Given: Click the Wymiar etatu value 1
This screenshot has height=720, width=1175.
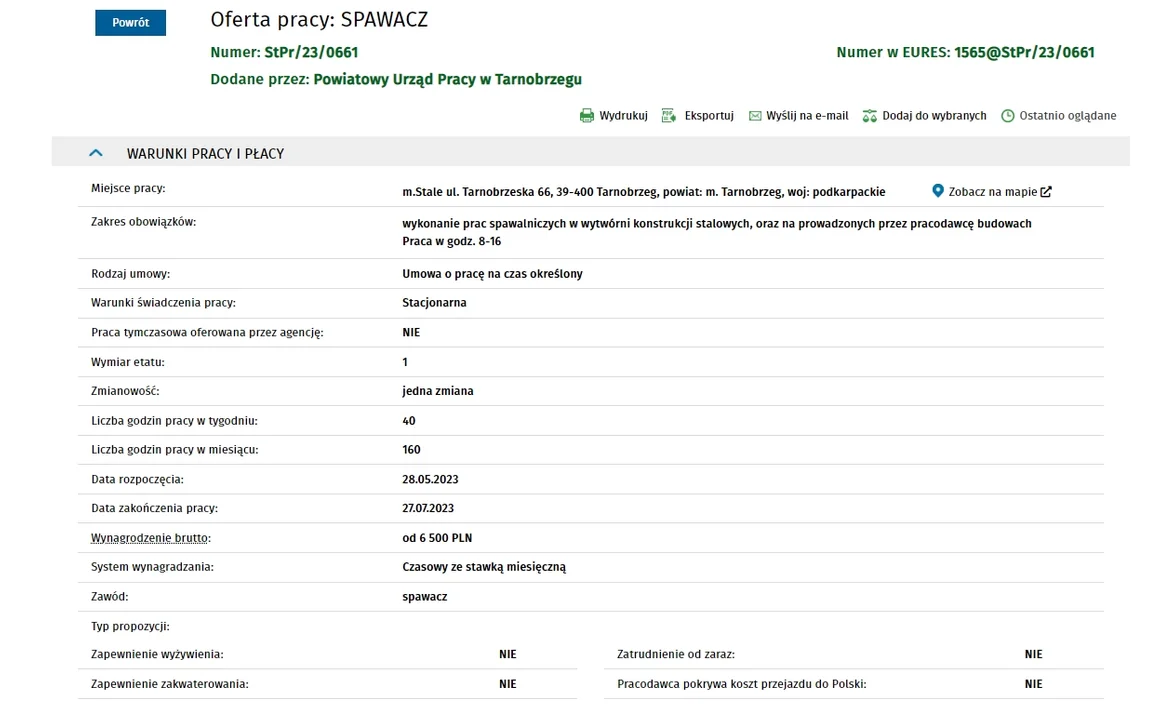Looking at the screenshot, I should click(405, 362).
